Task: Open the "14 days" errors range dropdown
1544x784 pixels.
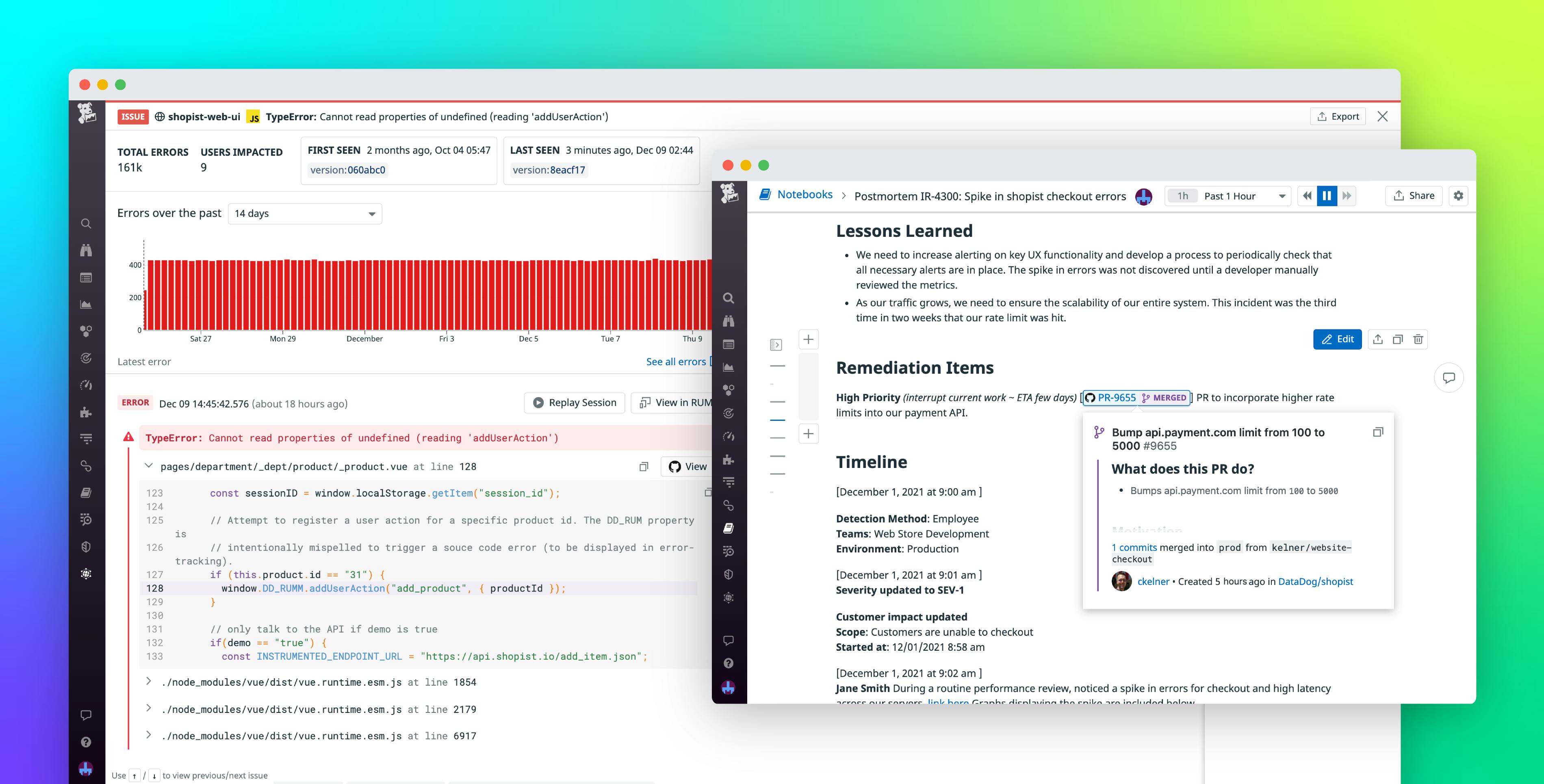Action: tap(304, 213)
